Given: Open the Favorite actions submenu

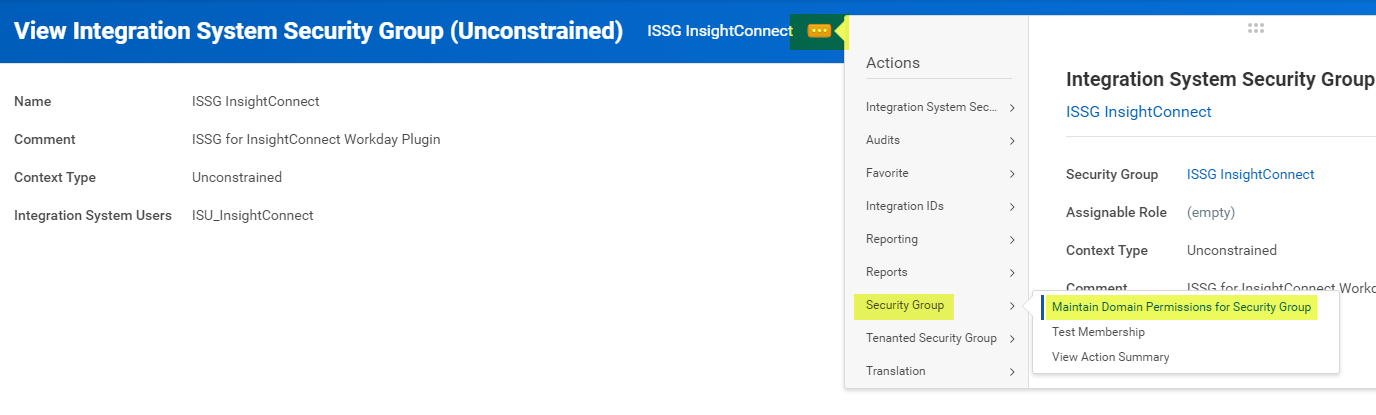Looking at the screenshot, I should tap(887, 173).
